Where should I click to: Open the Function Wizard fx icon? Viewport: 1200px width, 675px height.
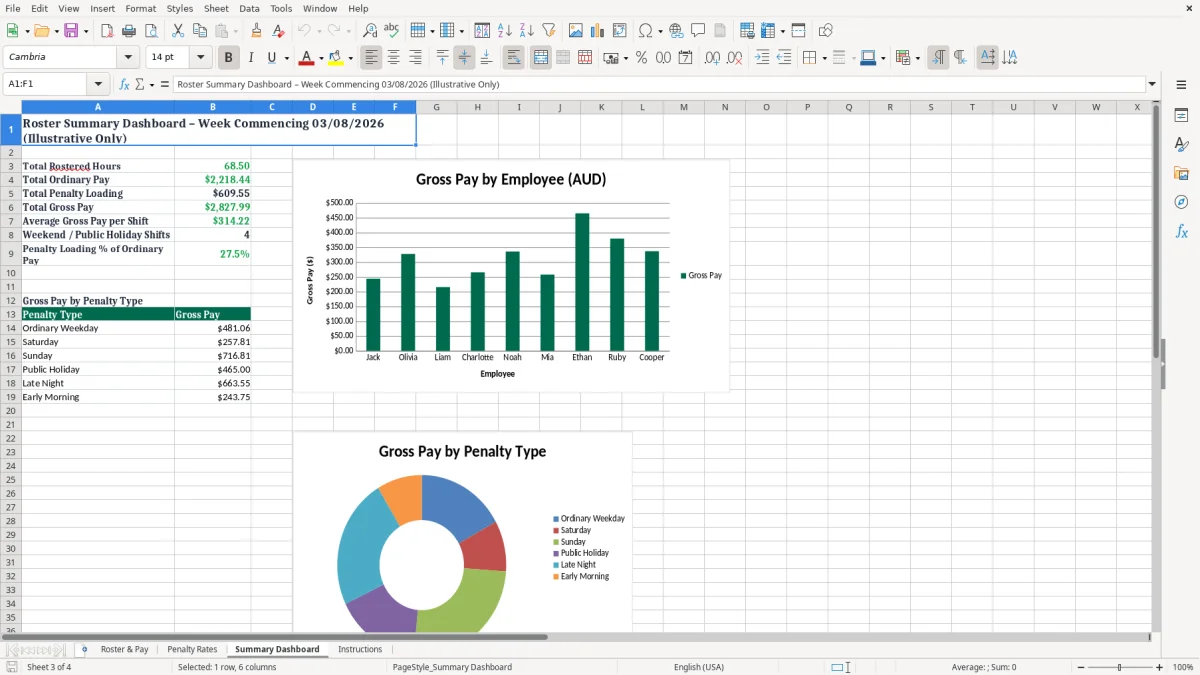pyautogui.click(x=125, y=85)
